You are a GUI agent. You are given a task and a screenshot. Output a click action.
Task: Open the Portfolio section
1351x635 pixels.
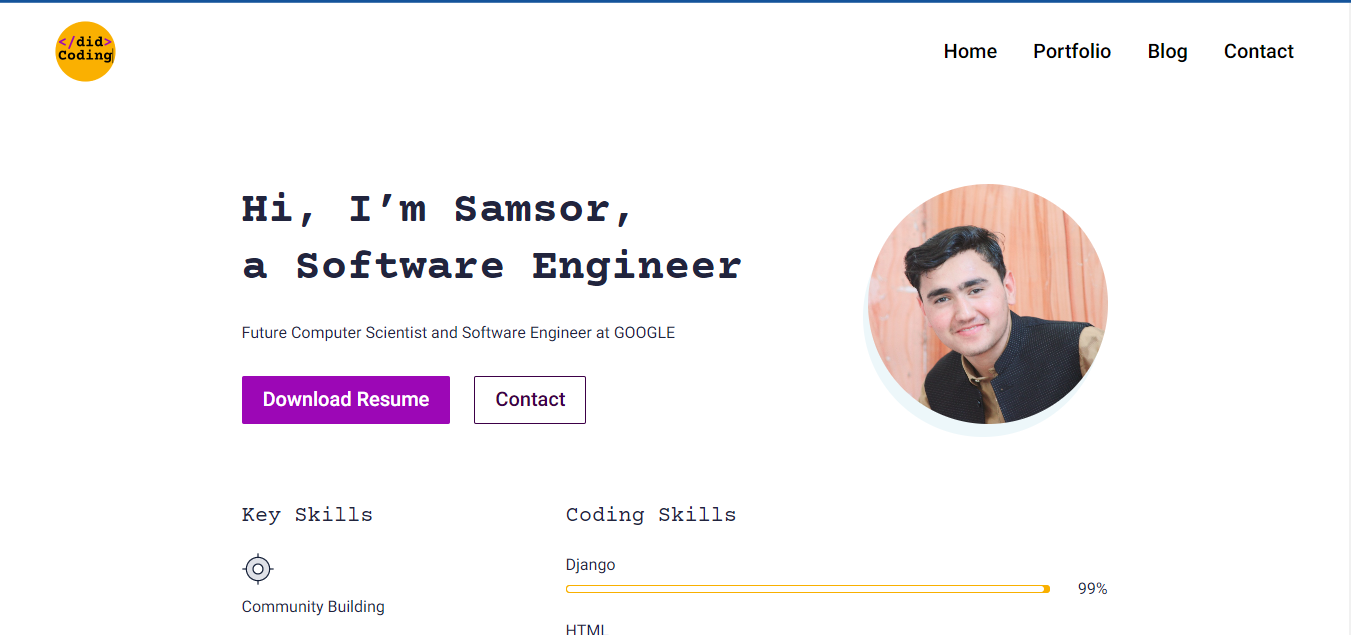[1071, 51]
